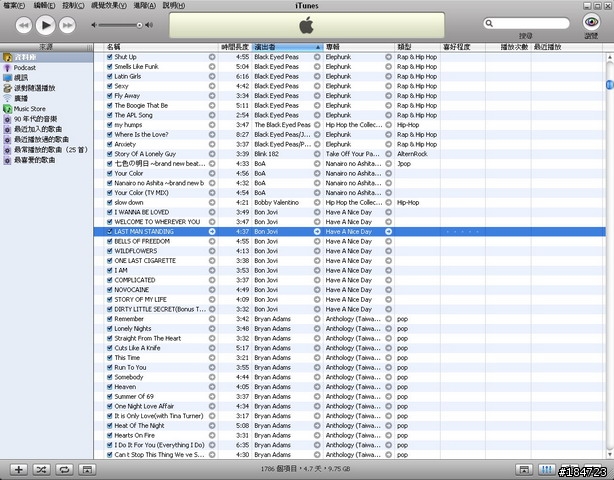Skip to previous track button
The image size is (614, 480).
[24, 25]
